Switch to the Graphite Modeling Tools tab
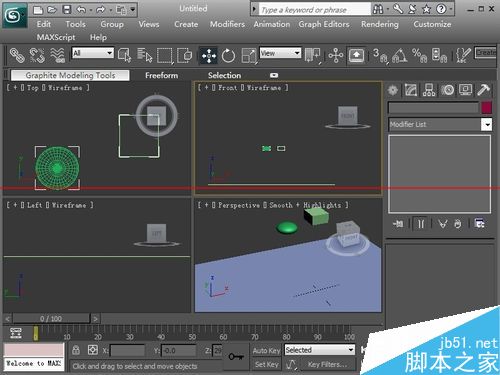Image resolution: width=500 pixels, height=375 pixels. pyautogui.click(x=70, y=75)
